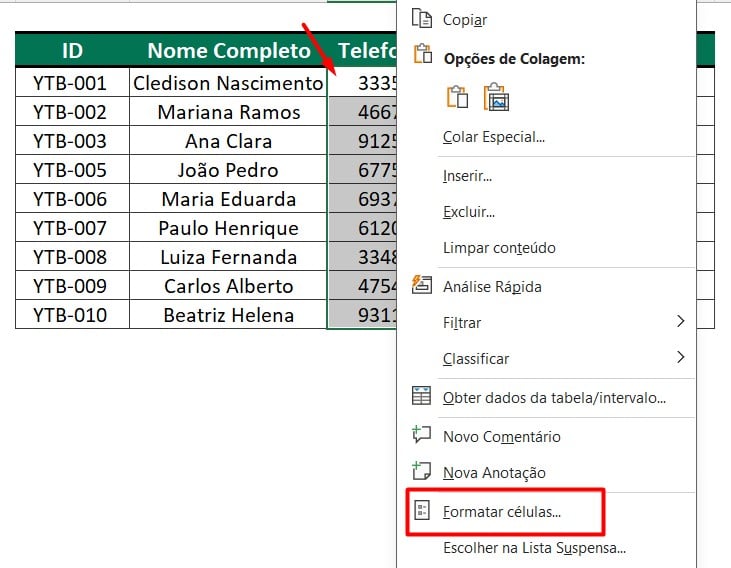Select cell YTB-003

point(72,140)
